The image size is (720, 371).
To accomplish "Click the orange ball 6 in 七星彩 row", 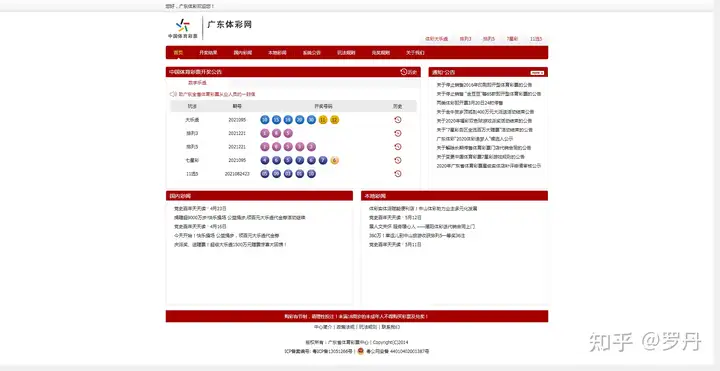I will coord(335,160).
